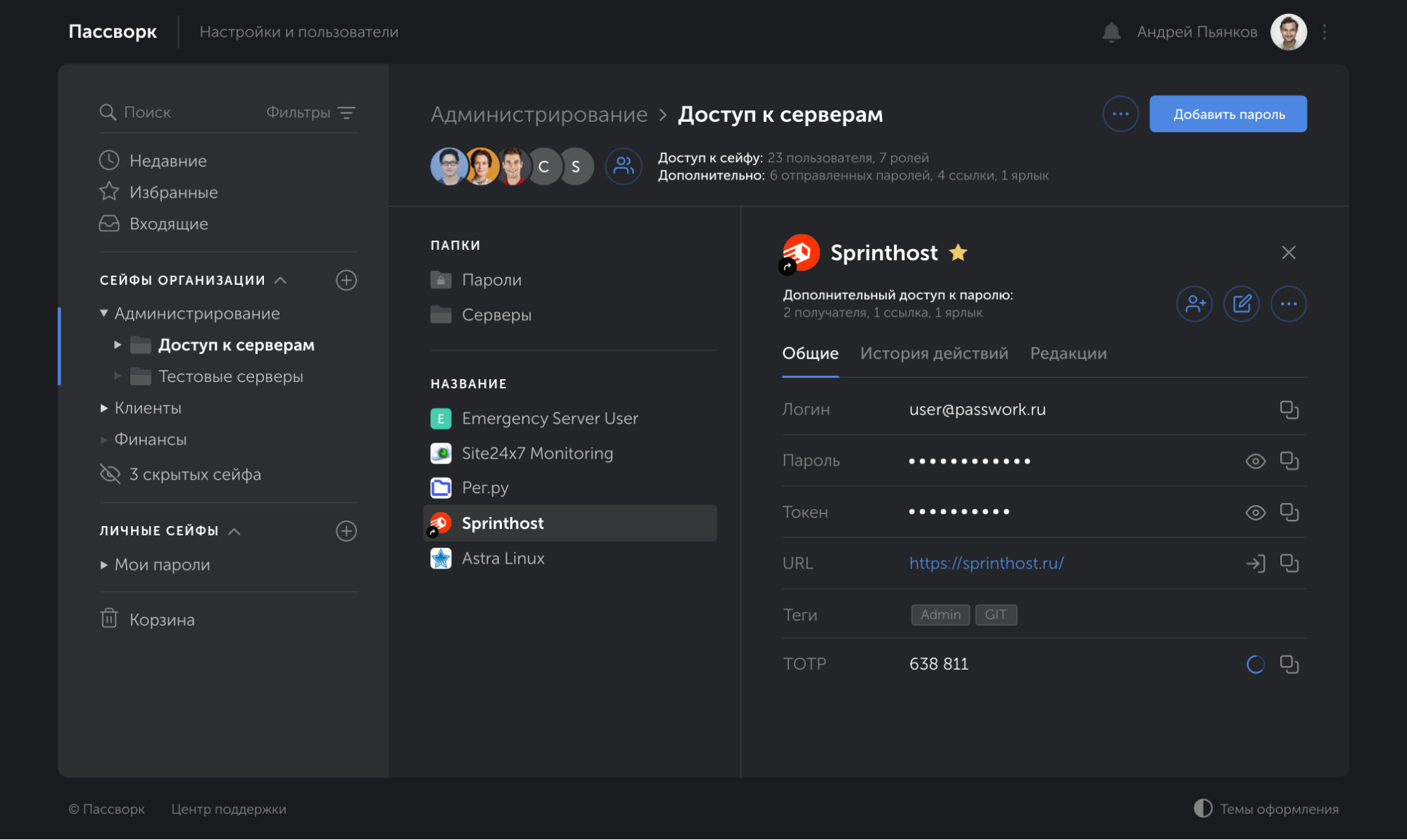Expand the Мои пароли personal vault
The width and height of the screenshot is (1407, 840).
click(104, 565)
